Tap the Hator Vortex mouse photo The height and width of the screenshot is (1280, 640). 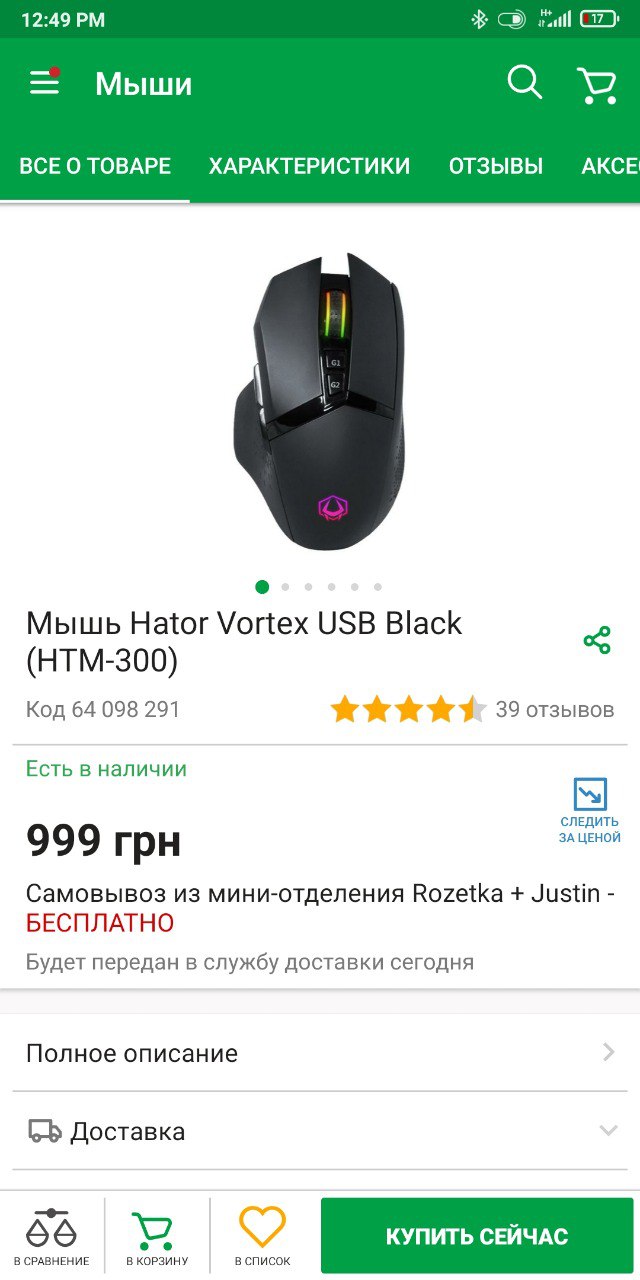[320, 400]
